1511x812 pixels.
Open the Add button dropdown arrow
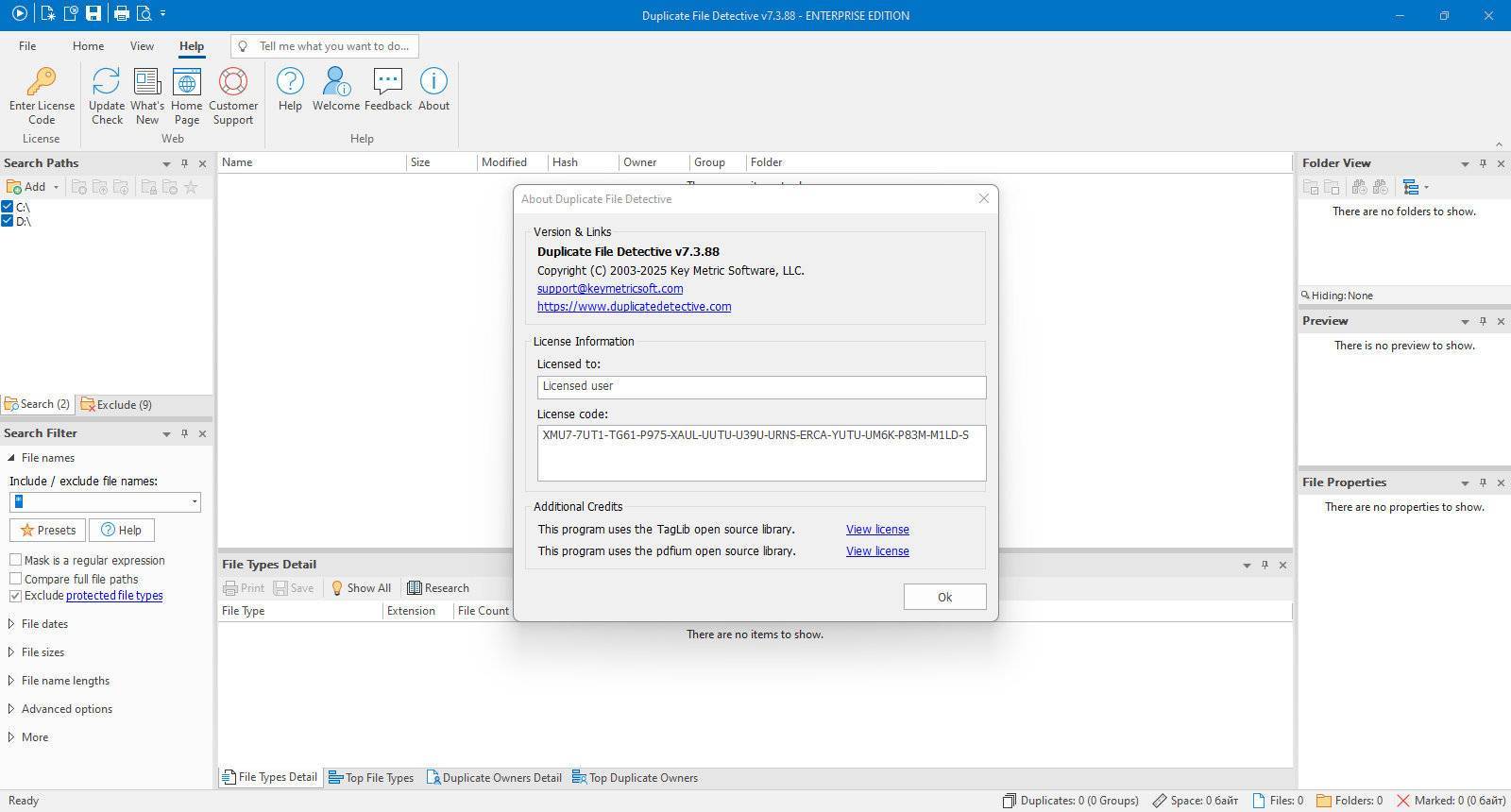tap(56, 187)
